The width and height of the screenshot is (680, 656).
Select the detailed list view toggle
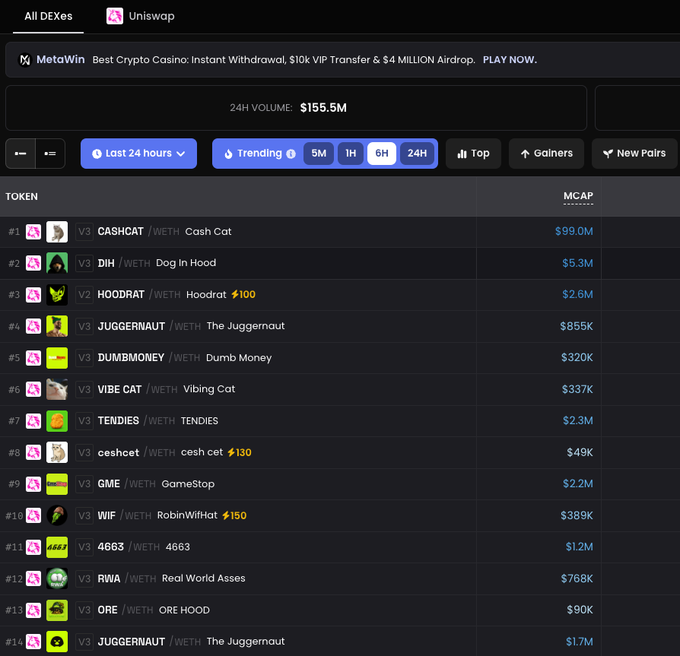(50, 153)
